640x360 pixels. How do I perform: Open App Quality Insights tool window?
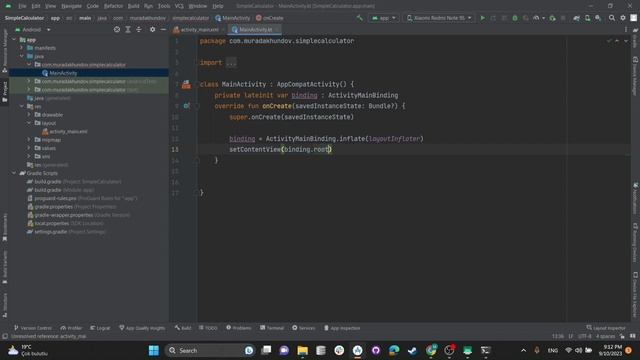142,328
